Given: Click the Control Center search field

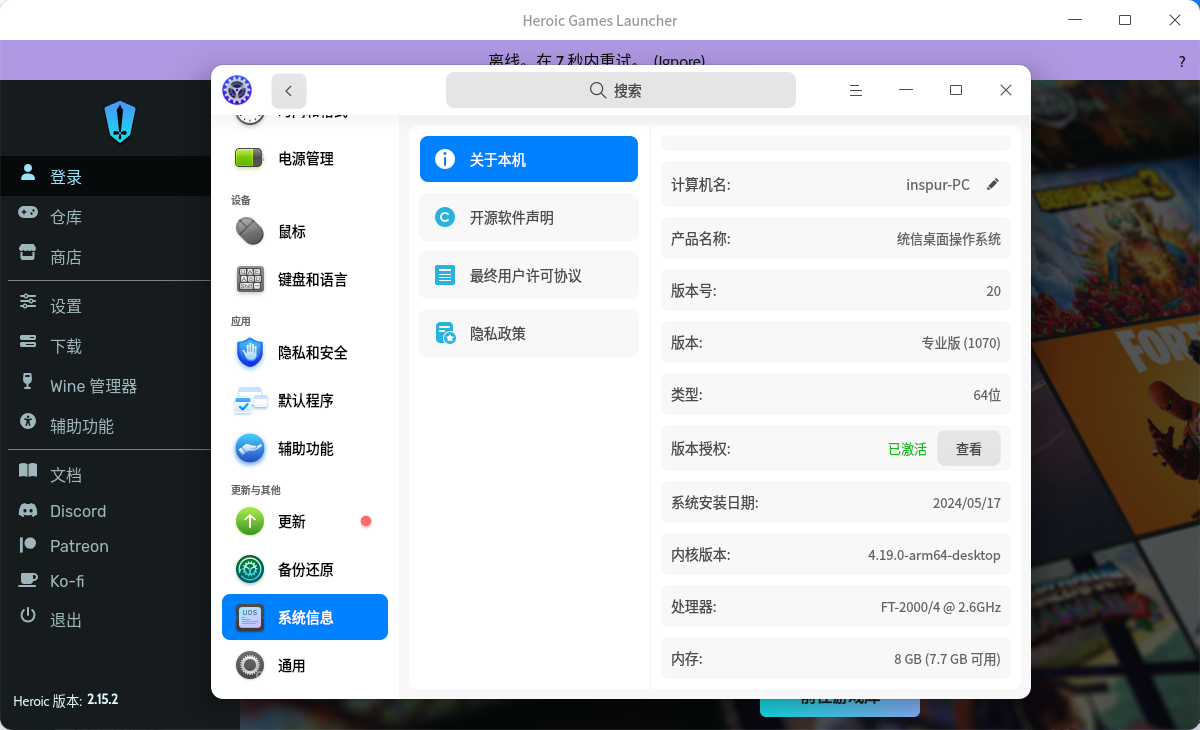Looking at the screenshot, I should [621, 90].
